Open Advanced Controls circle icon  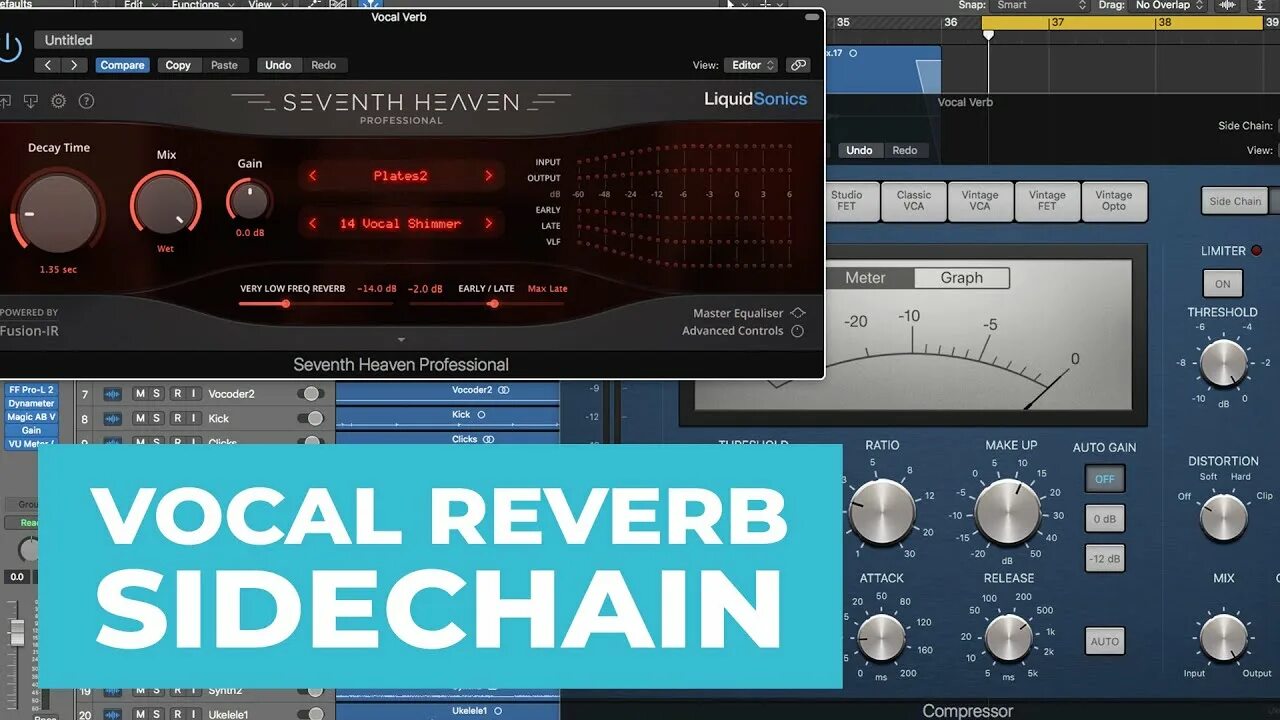pyautogui.click(x=797, y=331)
